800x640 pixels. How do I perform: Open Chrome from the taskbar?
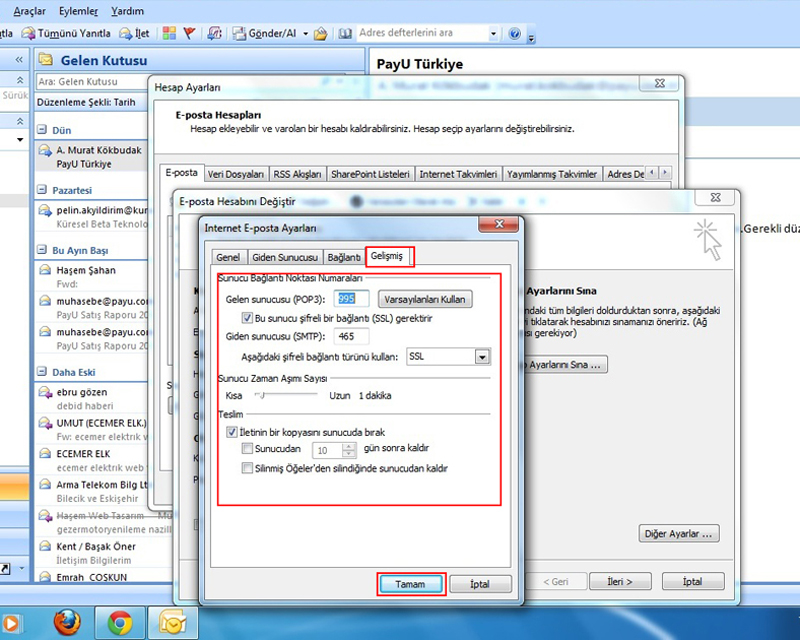(120, 623)
